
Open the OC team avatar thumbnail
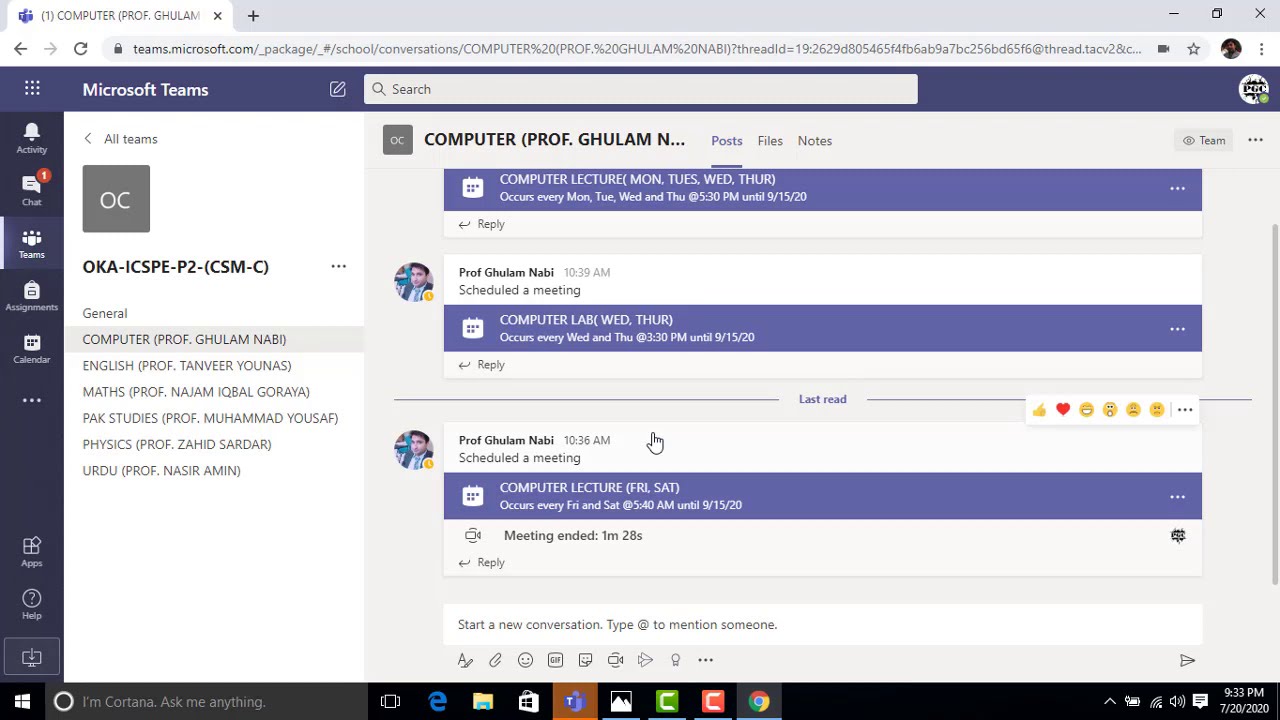tap(116, 199)
